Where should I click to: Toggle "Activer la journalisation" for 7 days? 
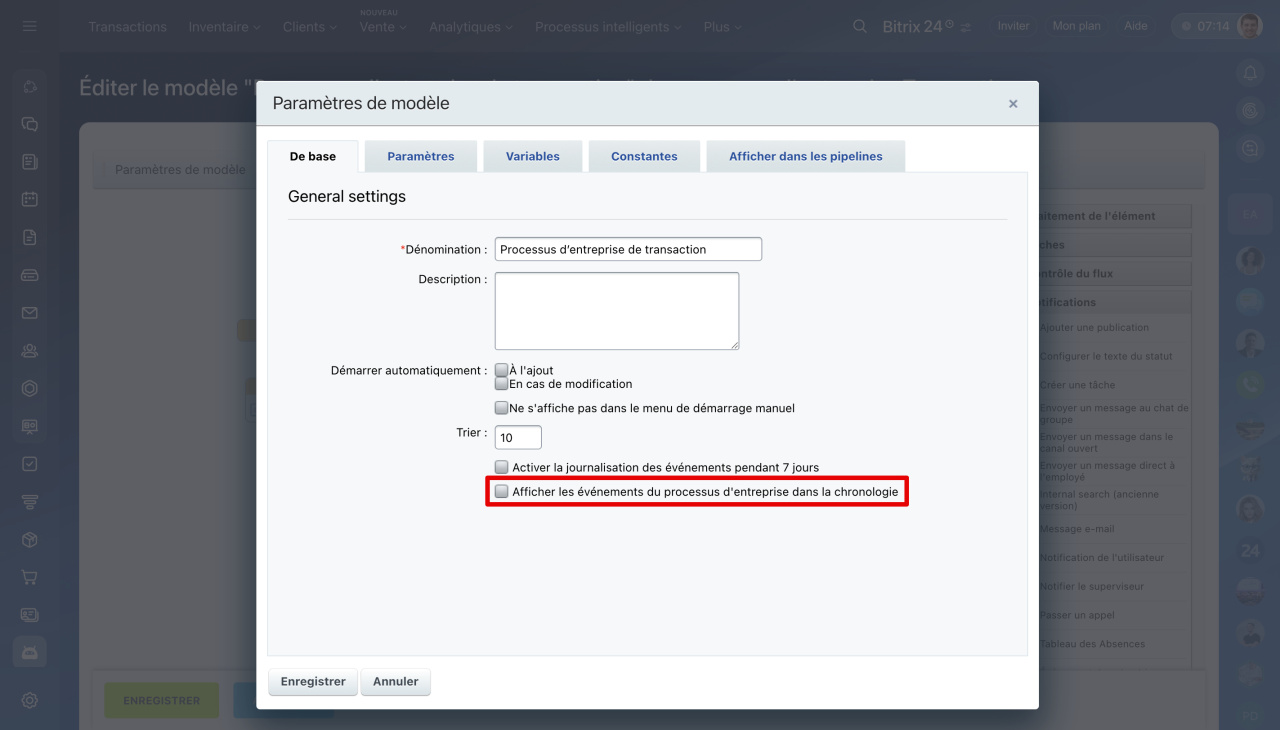pyautogui.click(x=502, y=467)
